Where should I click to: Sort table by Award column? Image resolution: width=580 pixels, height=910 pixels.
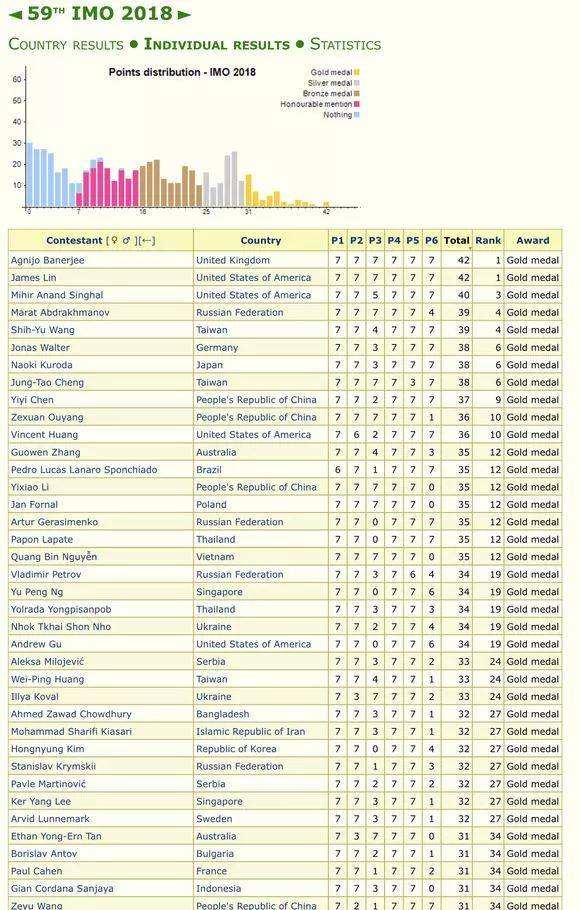click(x=532, y=240)
